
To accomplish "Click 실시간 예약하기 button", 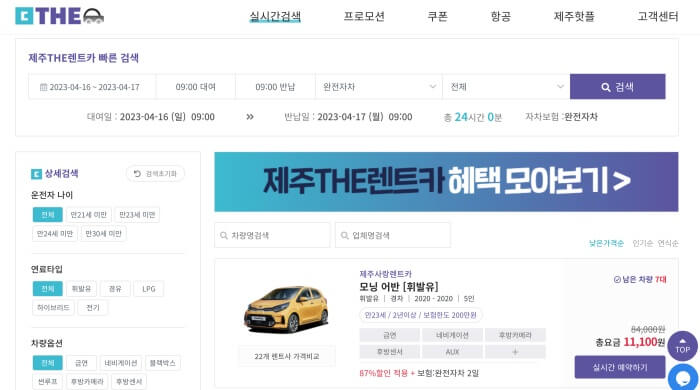I will [x=620, y=367].
